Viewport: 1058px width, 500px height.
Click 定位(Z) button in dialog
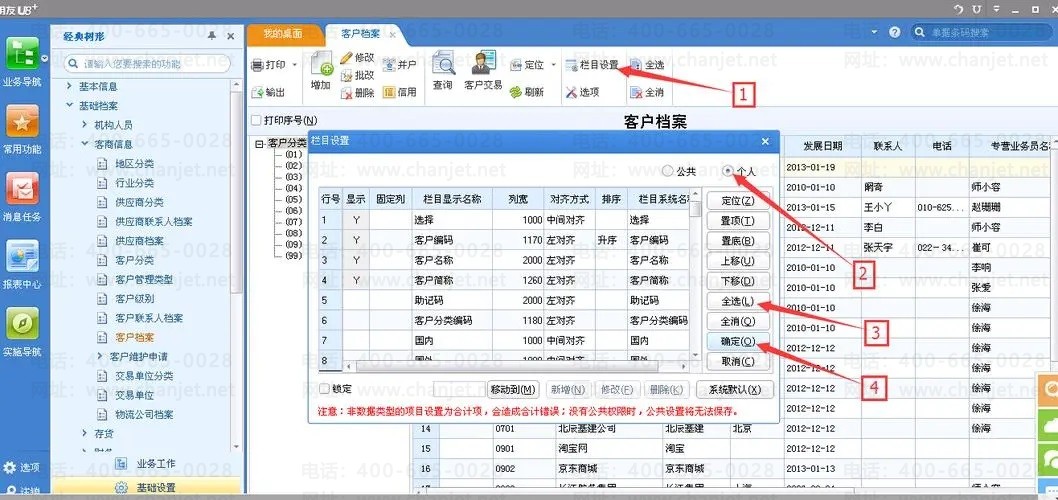737,200
